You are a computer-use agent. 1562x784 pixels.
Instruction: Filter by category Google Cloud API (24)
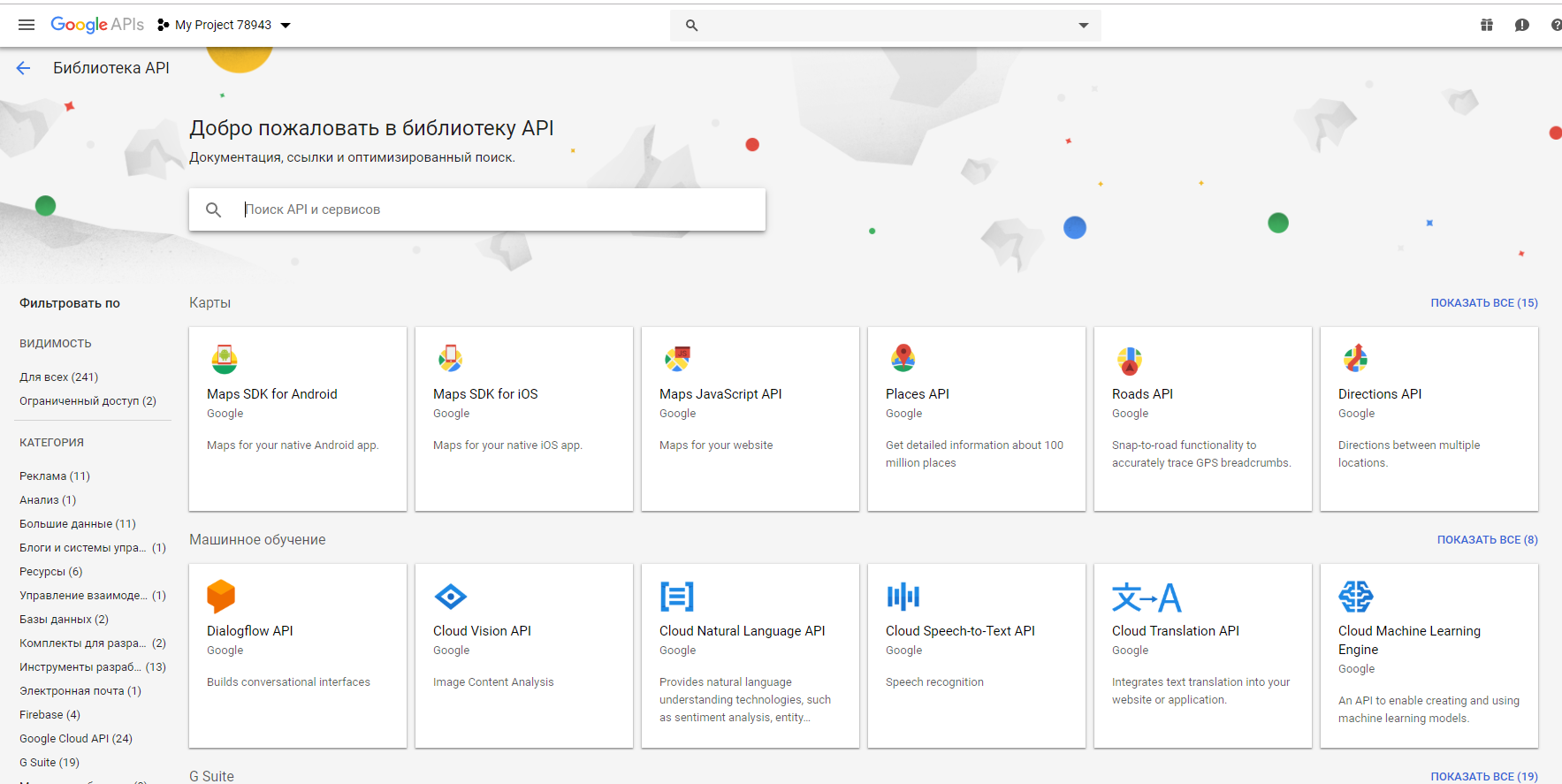76,739
